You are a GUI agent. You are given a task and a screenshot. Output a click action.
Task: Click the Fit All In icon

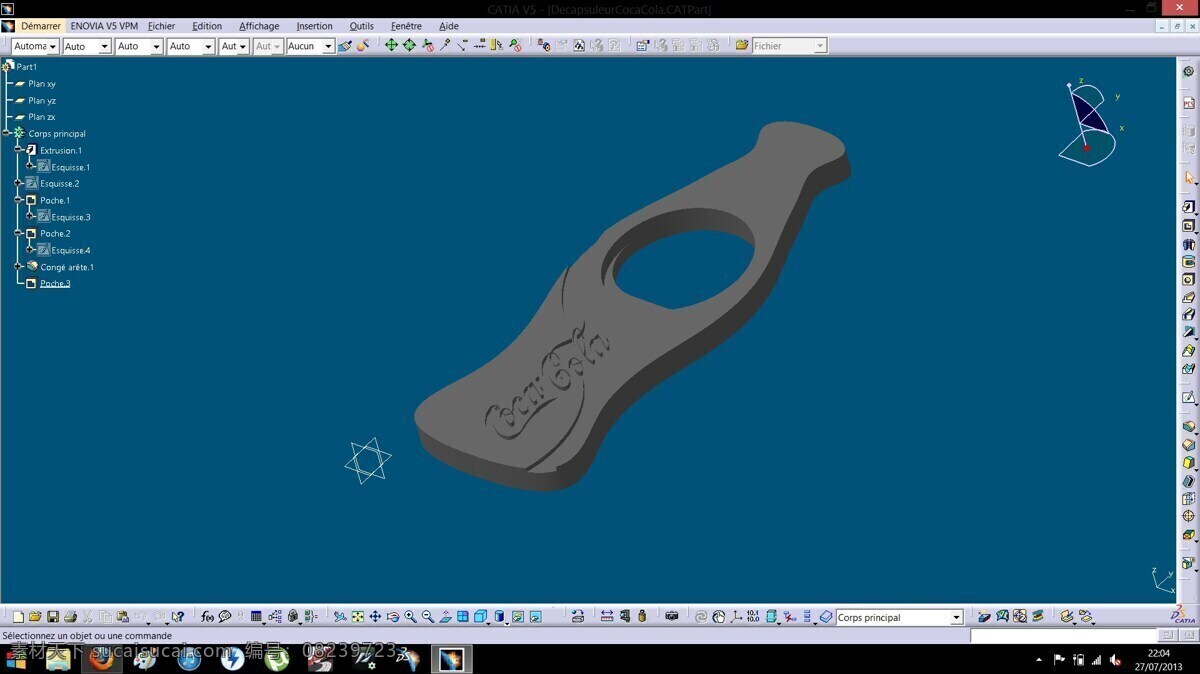click(x=357, y=617)
